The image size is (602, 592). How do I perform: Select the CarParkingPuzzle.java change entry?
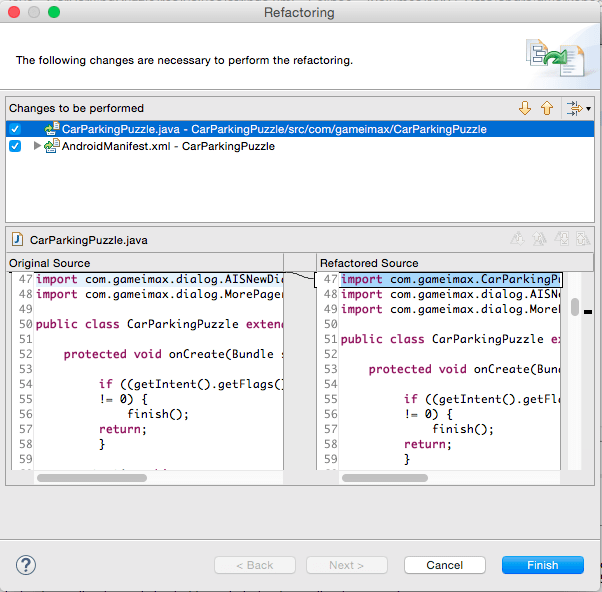[274, 129]
